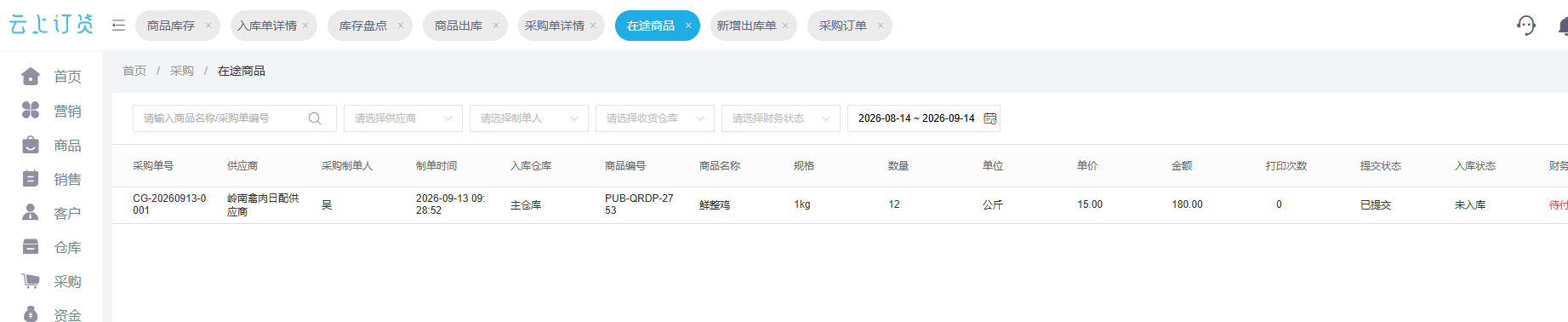Go to 首页 breadcrumb link
Image resolution: width=1568 pixels, height=322 pixels.
[134, 71]
